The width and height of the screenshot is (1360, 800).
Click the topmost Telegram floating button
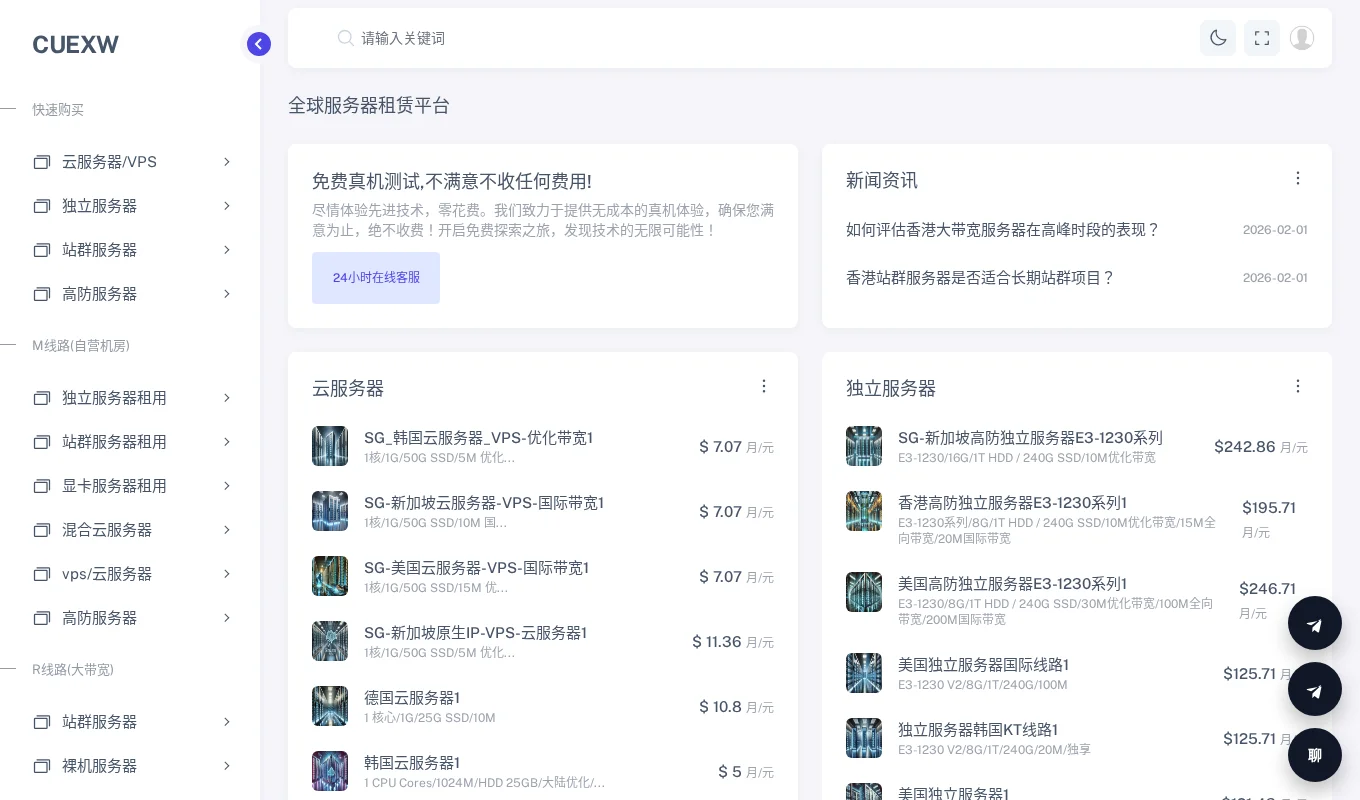click(x=1315, y=624)
